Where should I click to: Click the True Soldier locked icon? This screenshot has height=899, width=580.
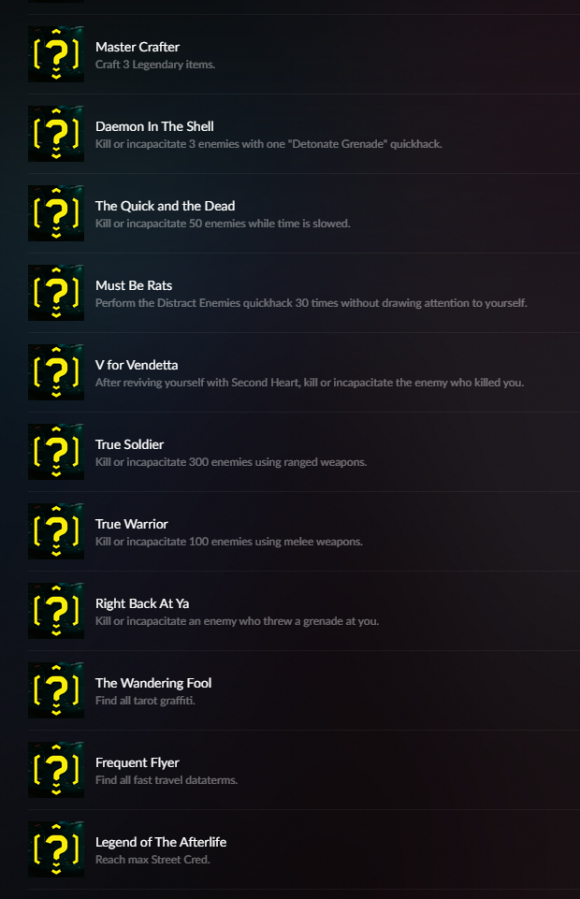[x=56, y=452]
